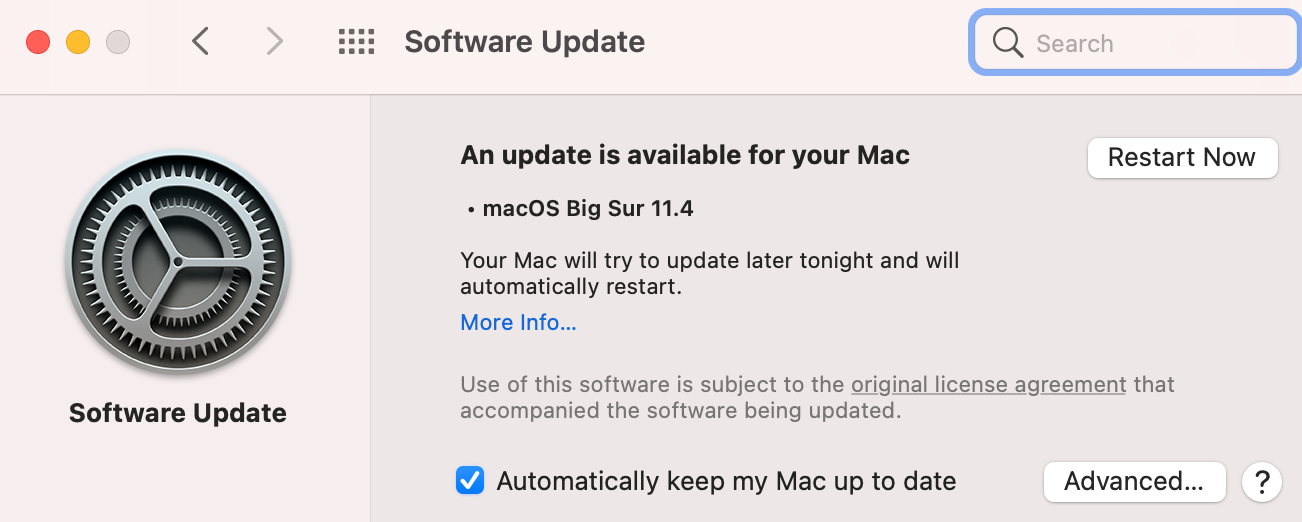Click the "An update is available" heading

tap(685, 155)
